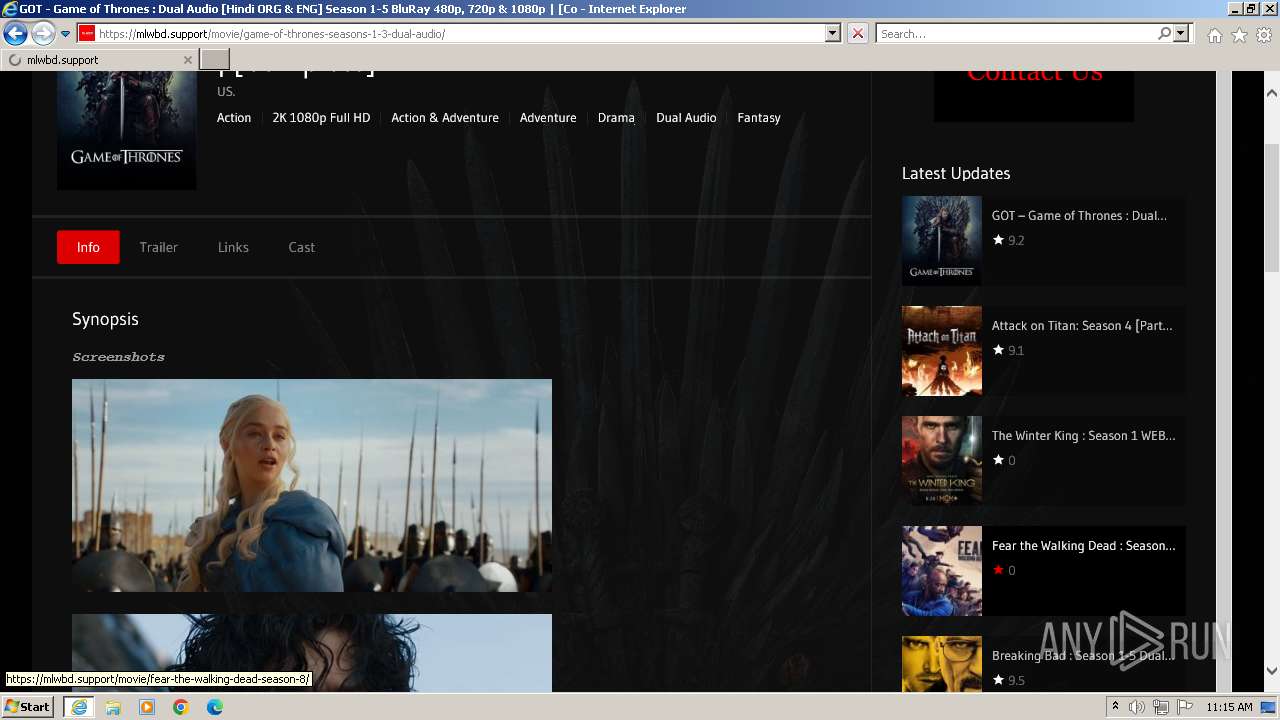The width and height of the screenshot is (1280, 720).
Task: Click the Attack on Titan thumbnail
Action: tap(942, 351)
